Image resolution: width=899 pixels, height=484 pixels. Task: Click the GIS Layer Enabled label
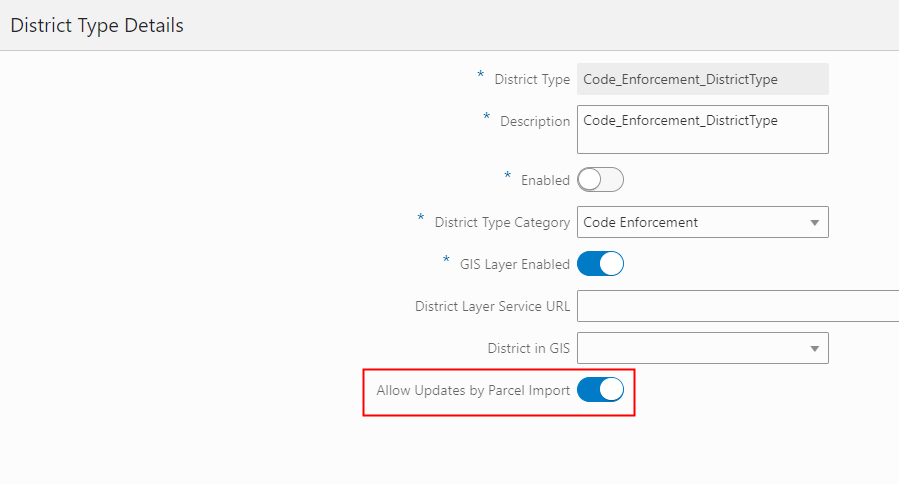click(x=514, y=265)
